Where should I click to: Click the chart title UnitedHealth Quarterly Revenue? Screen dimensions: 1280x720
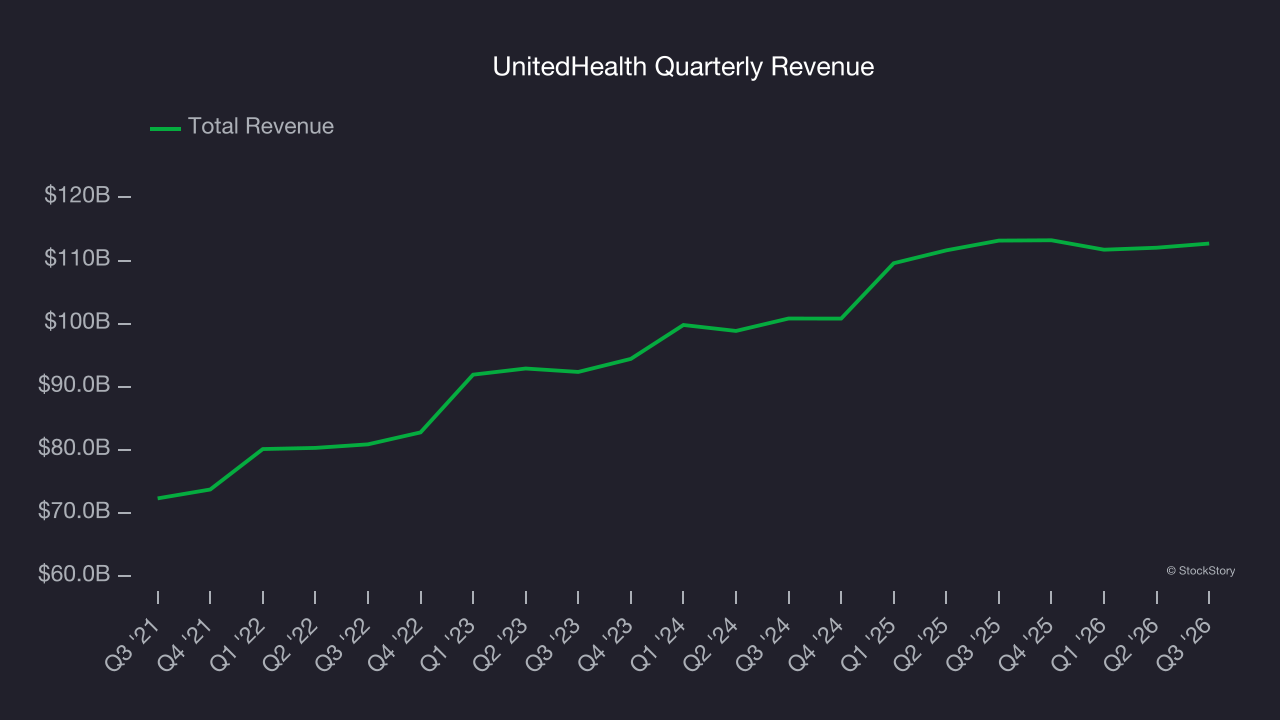tap(683, 67)
